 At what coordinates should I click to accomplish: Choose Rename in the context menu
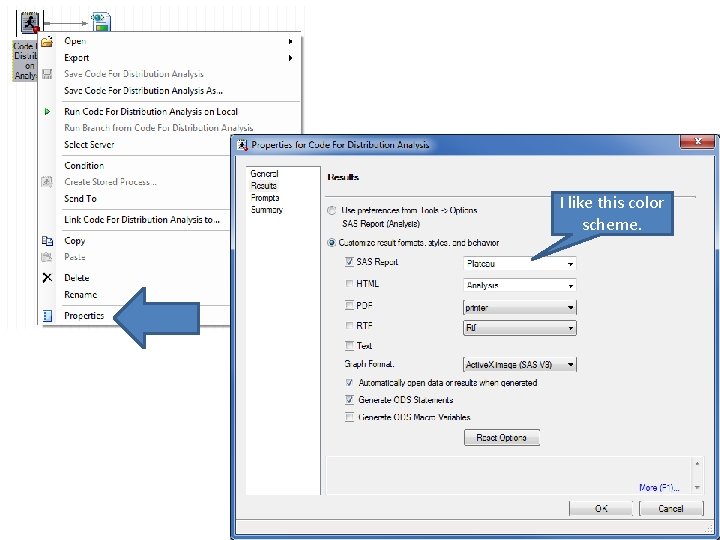[80, 295]
